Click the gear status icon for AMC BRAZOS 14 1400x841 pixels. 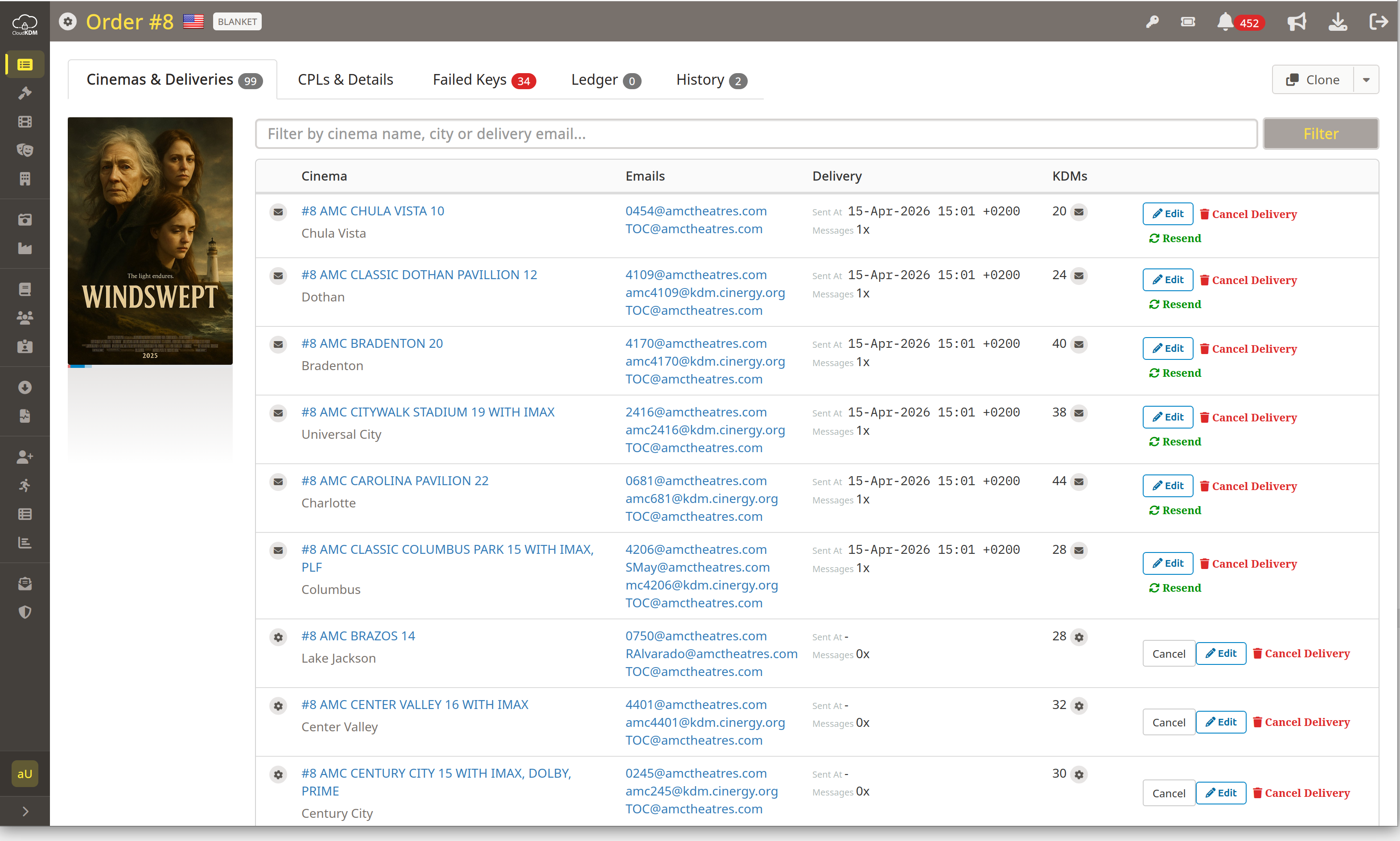[278, 637]
